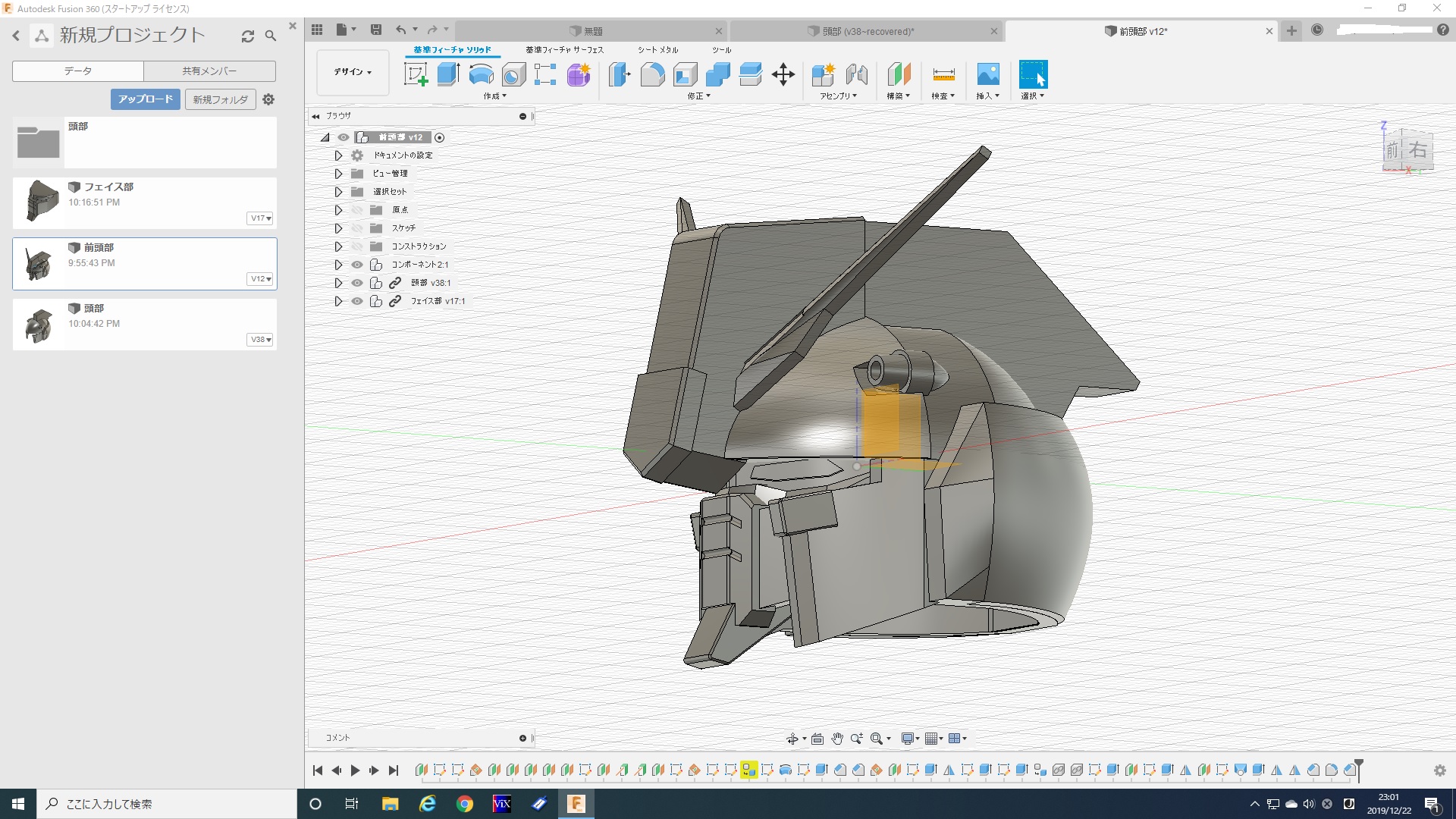Open the Insert image icon
This screenshot has height=819, width=1456.
point(987,74)
